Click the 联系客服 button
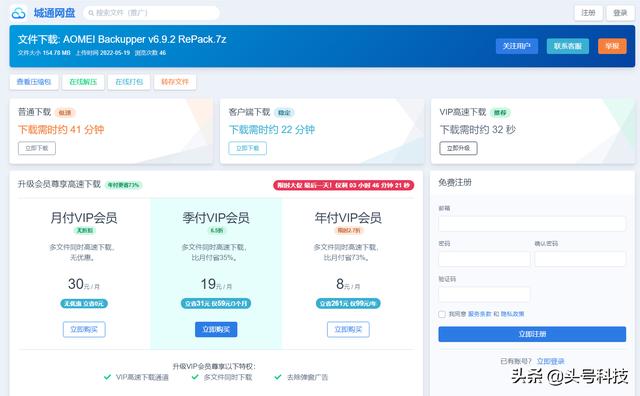This screenshot has height=396, width=640. tap(568, 46)
